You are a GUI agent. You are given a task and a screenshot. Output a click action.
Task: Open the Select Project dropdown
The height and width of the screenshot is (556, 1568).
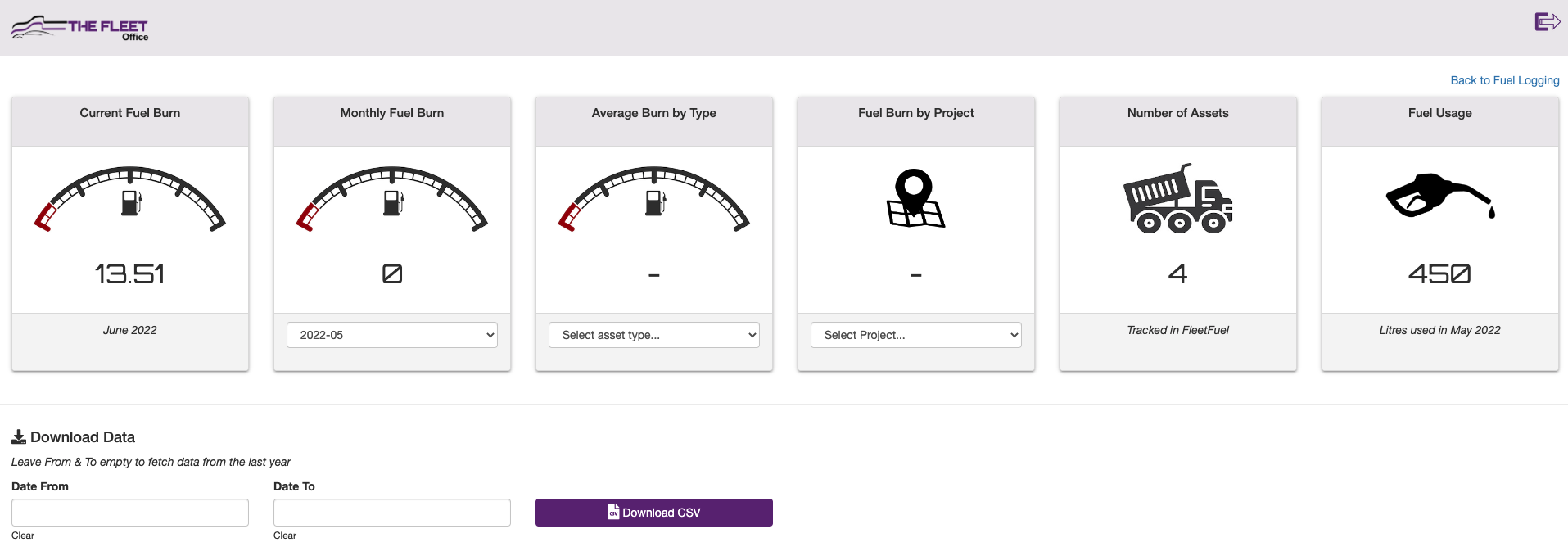click(916, 335)
